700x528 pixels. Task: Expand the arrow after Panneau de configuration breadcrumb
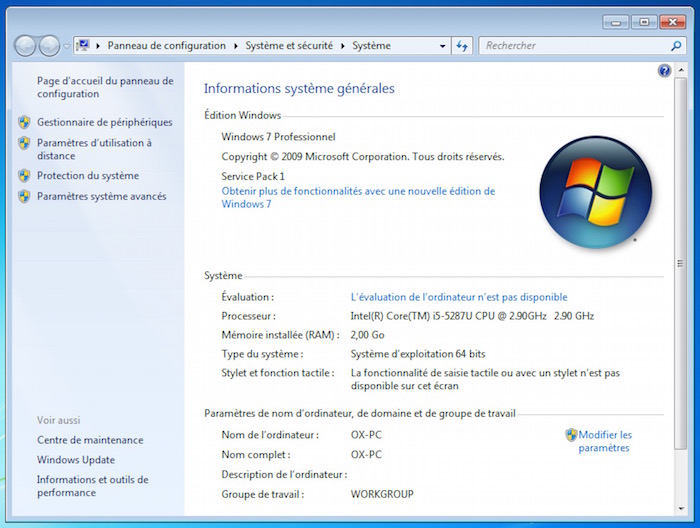pos(236,46)
